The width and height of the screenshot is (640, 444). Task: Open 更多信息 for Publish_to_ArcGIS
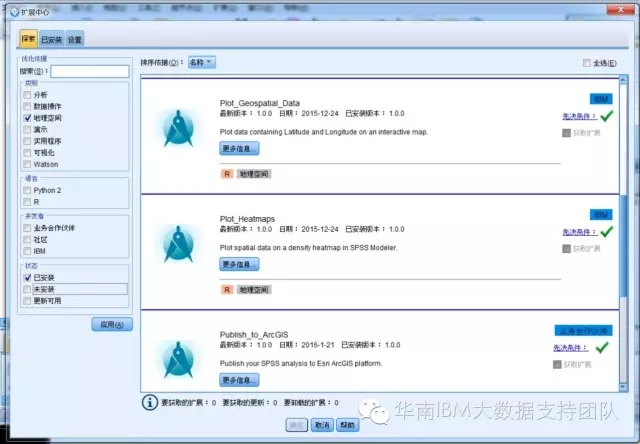click(x=239, y=380)
